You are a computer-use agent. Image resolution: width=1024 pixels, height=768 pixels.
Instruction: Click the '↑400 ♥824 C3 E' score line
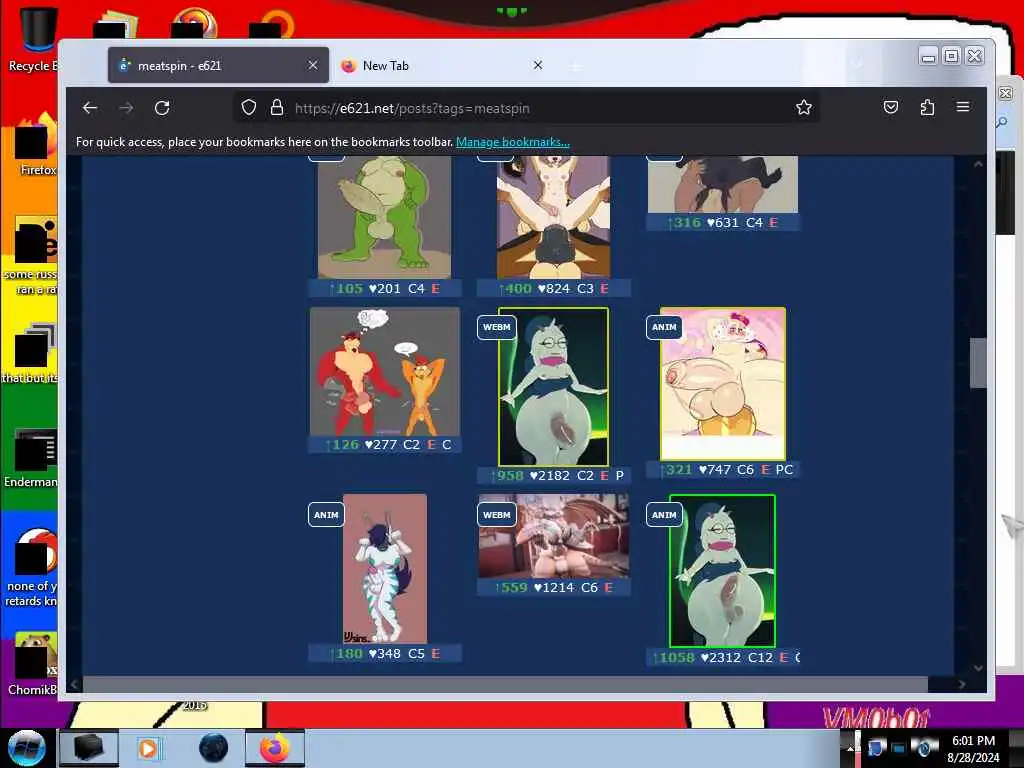pos(554,288)
